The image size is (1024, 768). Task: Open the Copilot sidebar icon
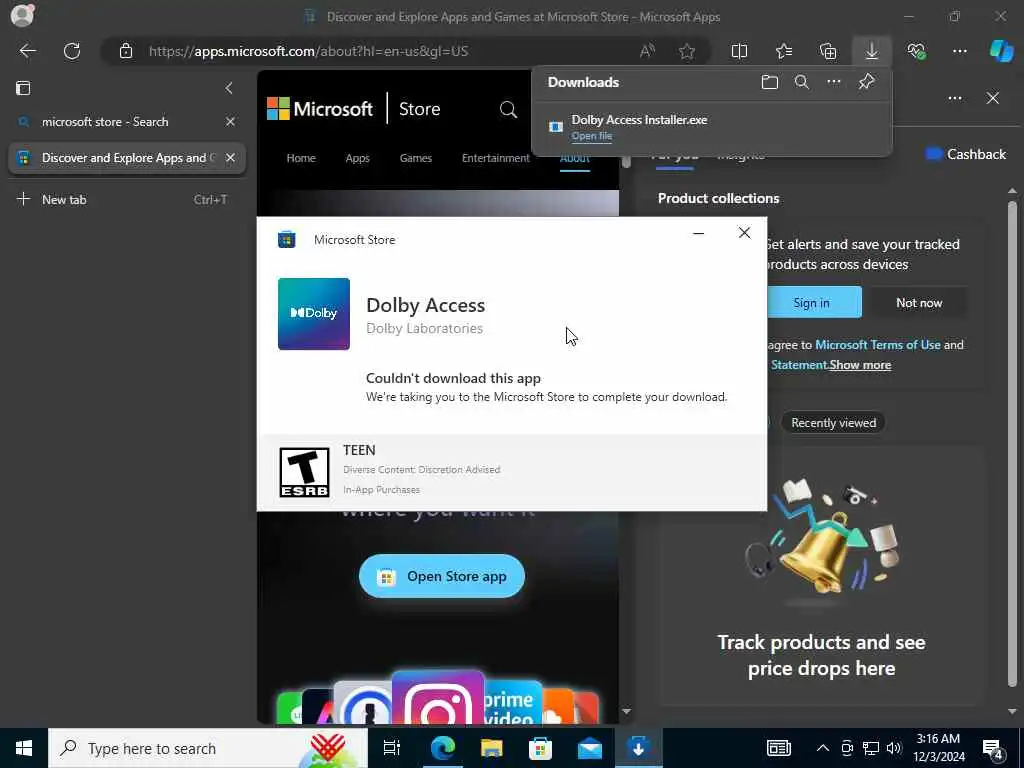(x=1001, y=51)
